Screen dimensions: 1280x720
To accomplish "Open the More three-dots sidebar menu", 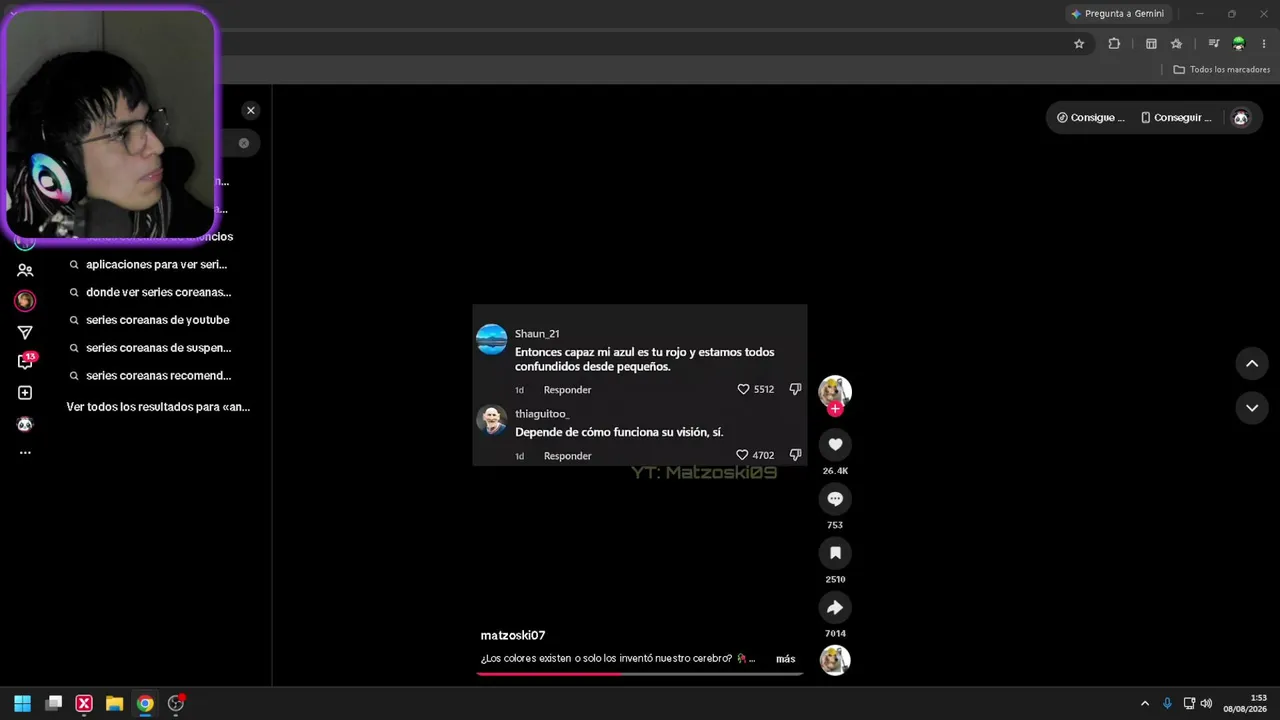I will pos(25,453).
